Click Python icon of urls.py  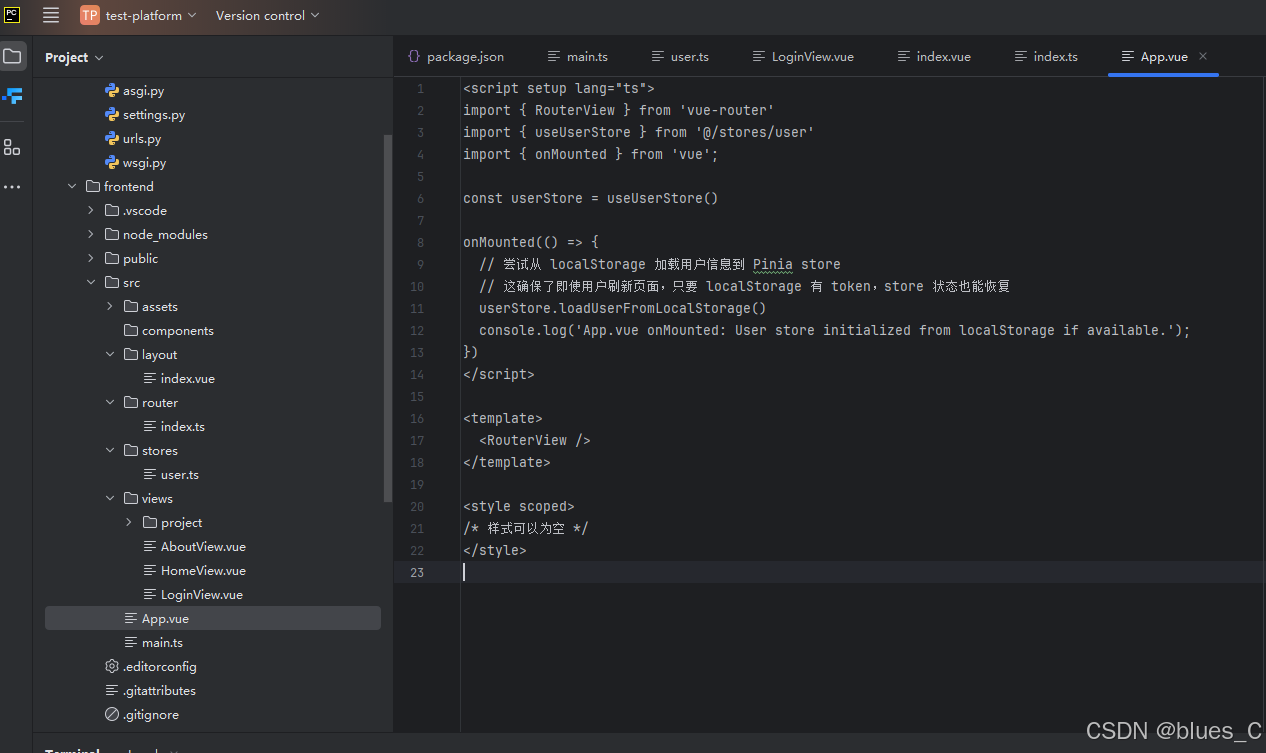tap(112, 139)
